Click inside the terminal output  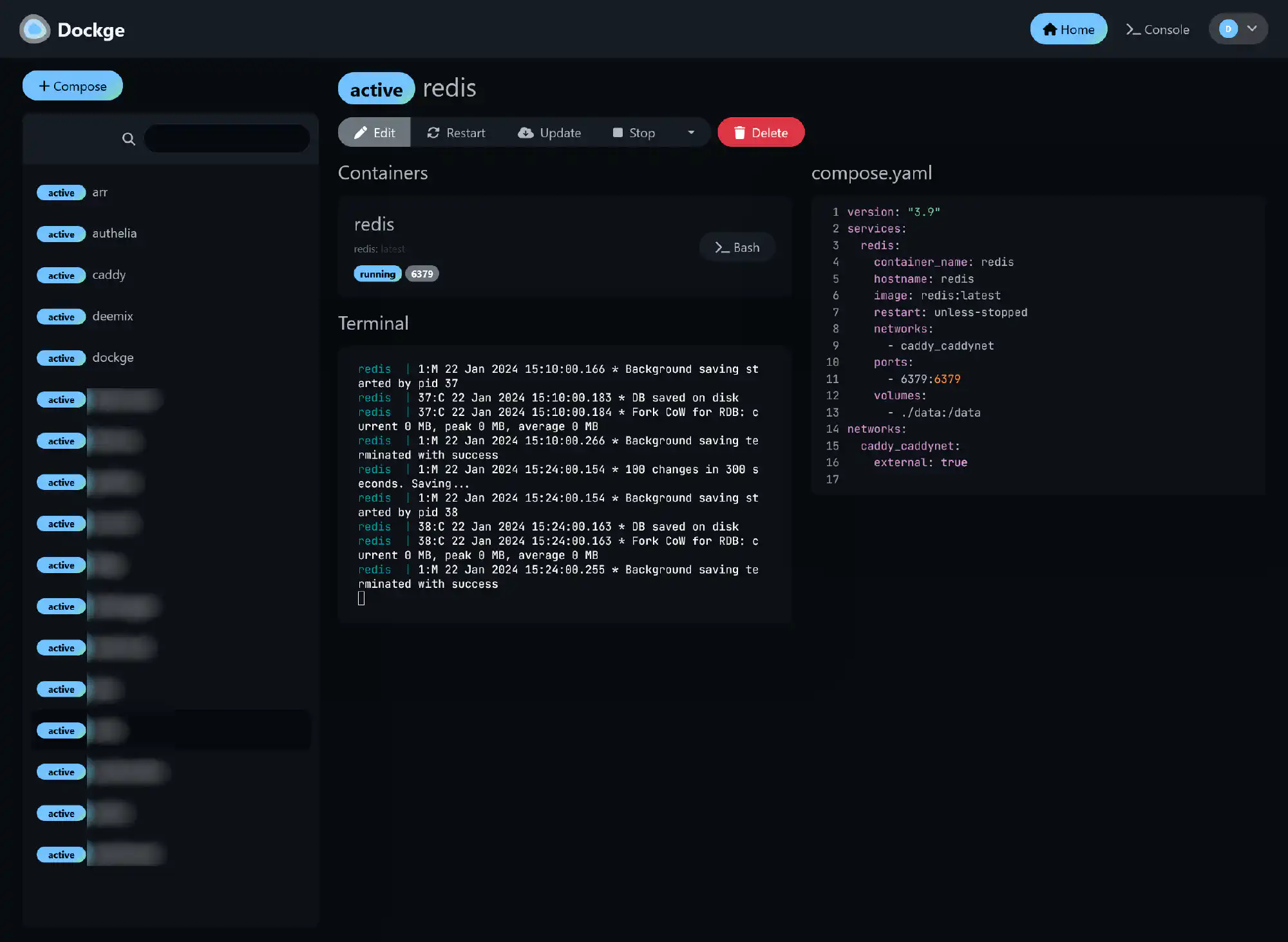565,484
